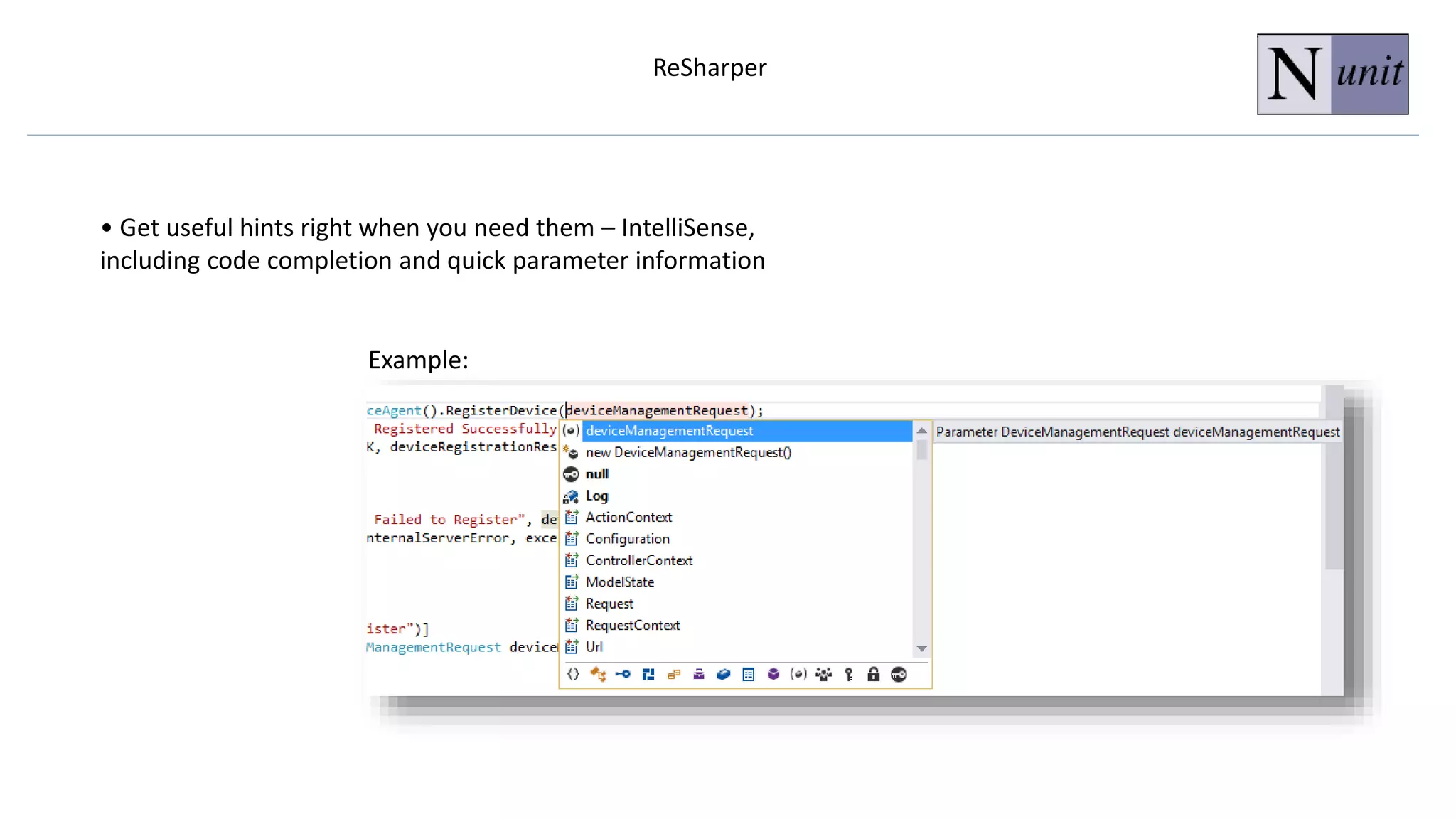Toggle the open padlock filter icon
Screen dimensions: 1456x819
point(874,674)
